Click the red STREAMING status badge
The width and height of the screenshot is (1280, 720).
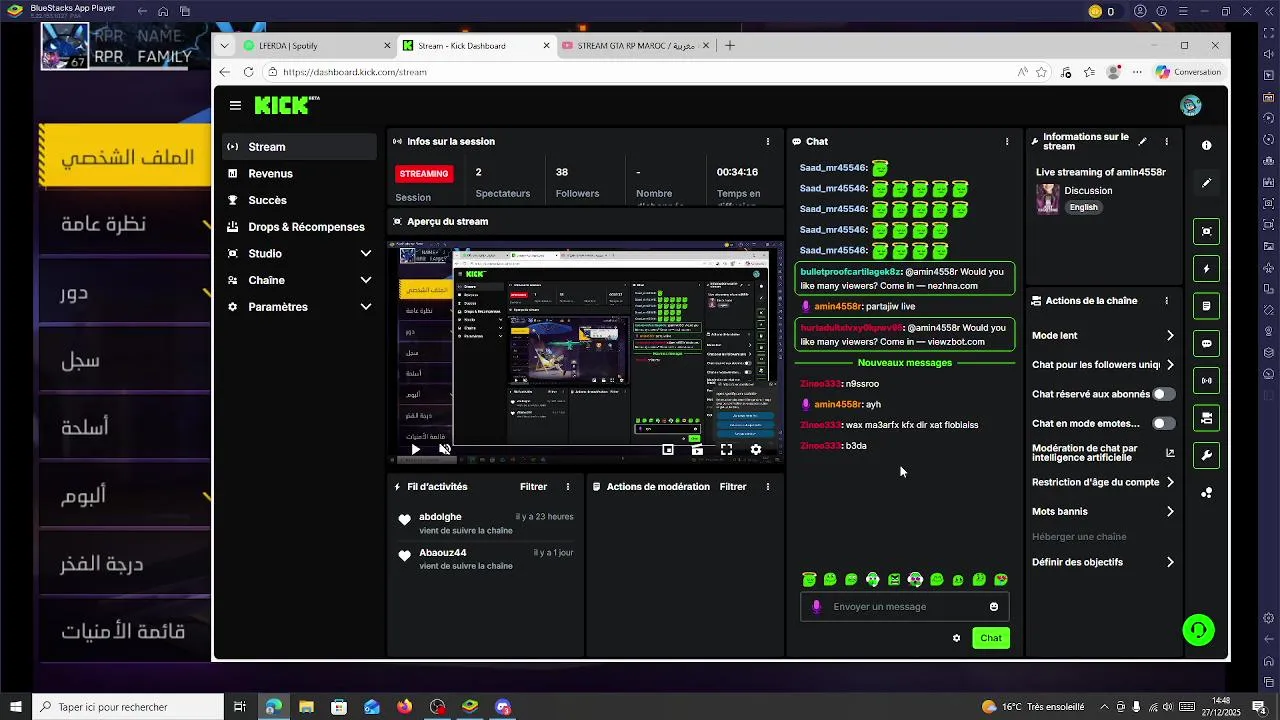(424, 173)
